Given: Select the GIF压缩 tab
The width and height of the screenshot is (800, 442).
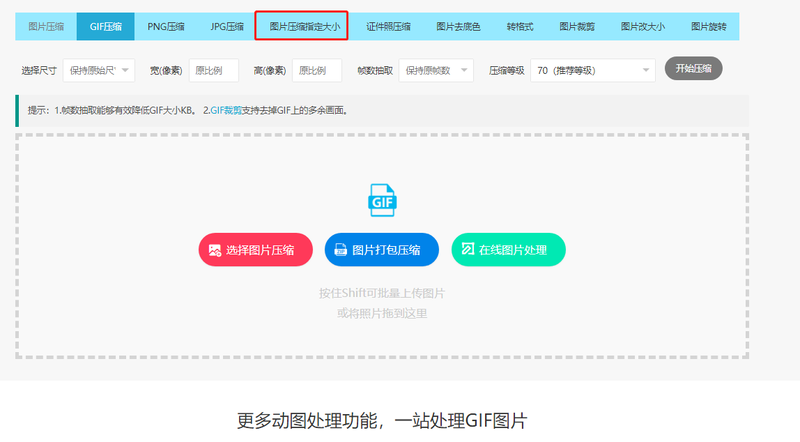Looking at the screenshot, I should pyautogui.click(x=106, y=27).
